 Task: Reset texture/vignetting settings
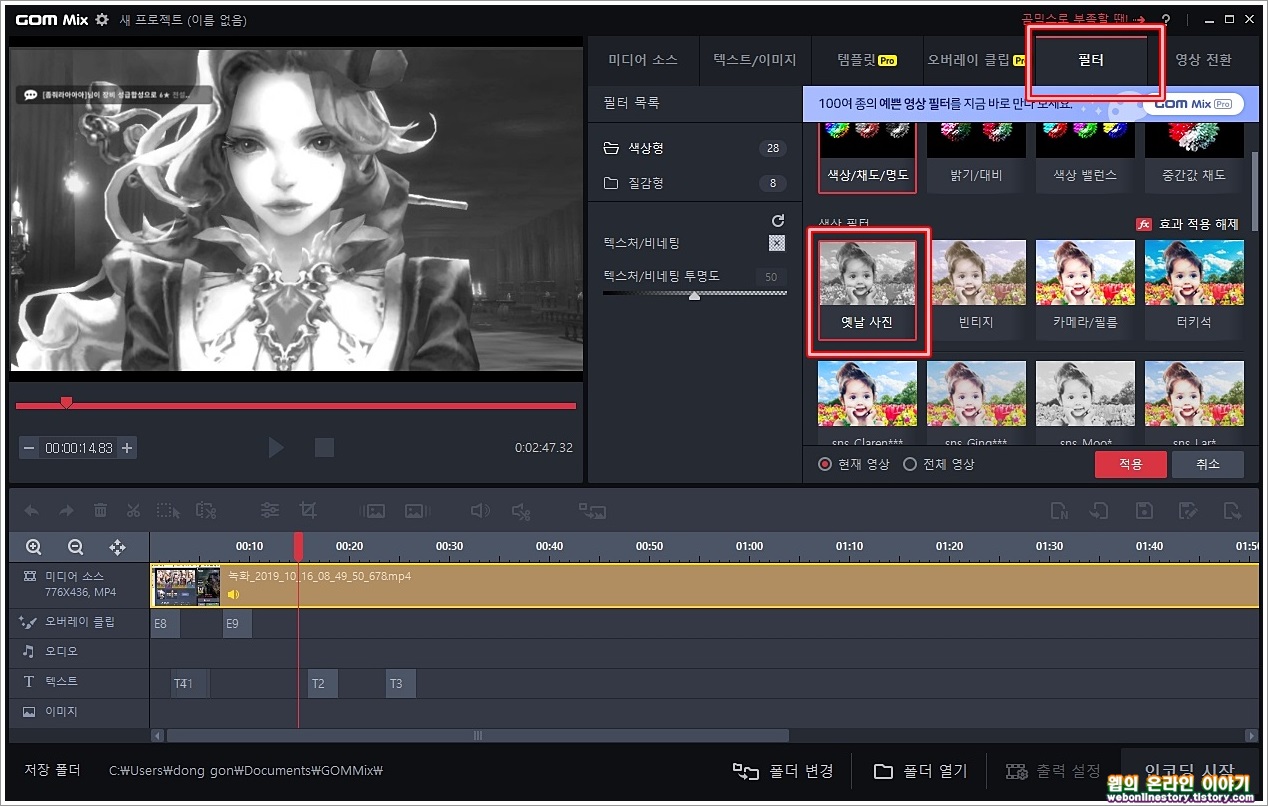(x=778, y=220)
